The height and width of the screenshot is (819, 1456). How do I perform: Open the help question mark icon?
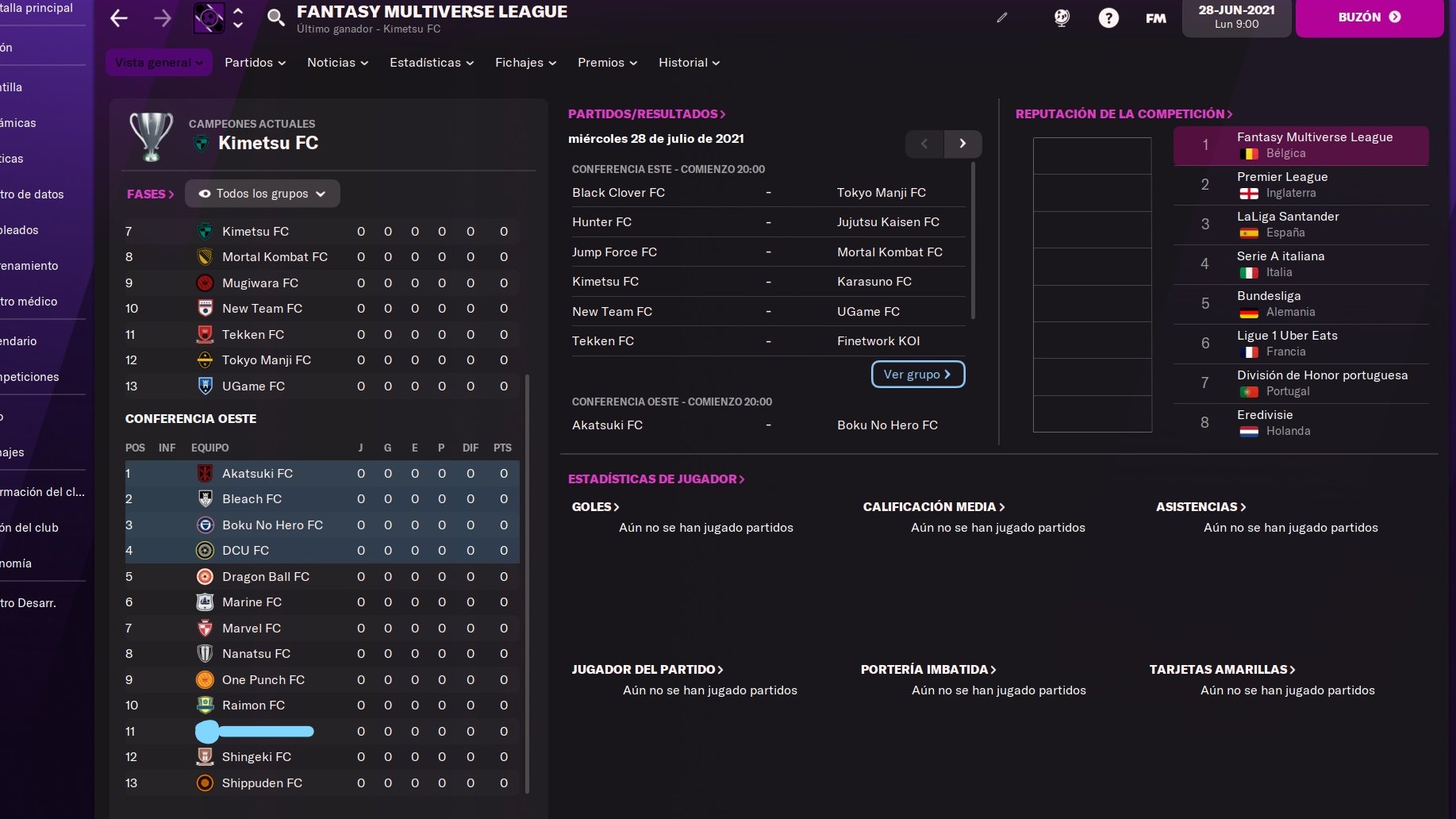point(1108,17)
